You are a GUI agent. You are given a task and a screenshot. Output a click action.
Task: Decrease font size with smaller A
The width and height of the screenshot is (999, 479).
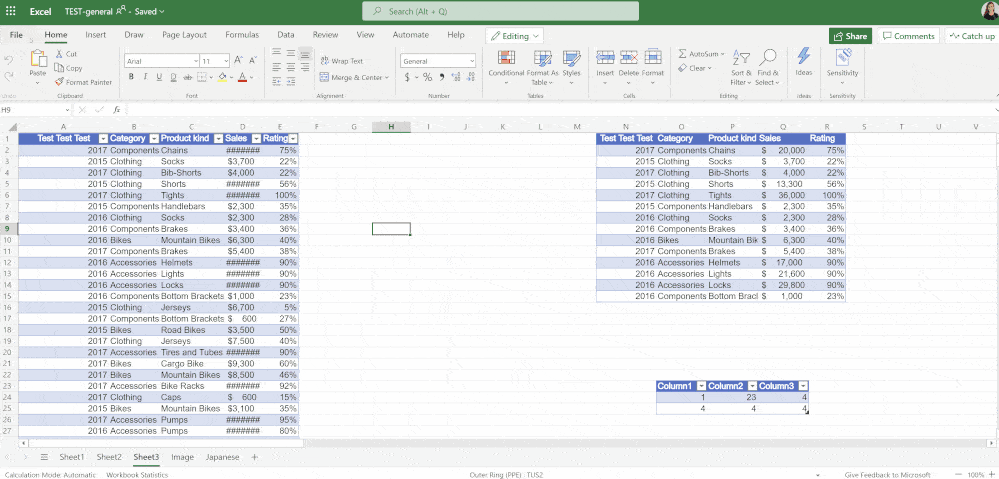[x=253, y=61]
